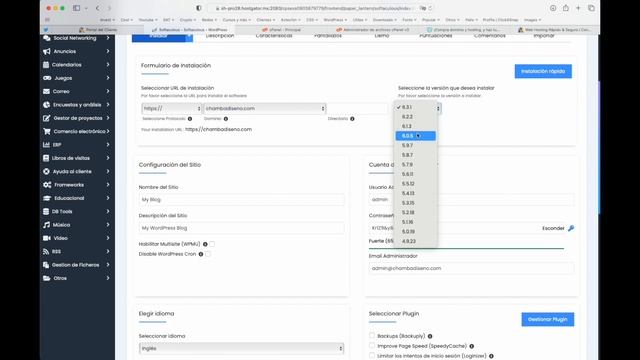Click the Correo envelope icon
This screenshot has width=640, height=360.
47,91
